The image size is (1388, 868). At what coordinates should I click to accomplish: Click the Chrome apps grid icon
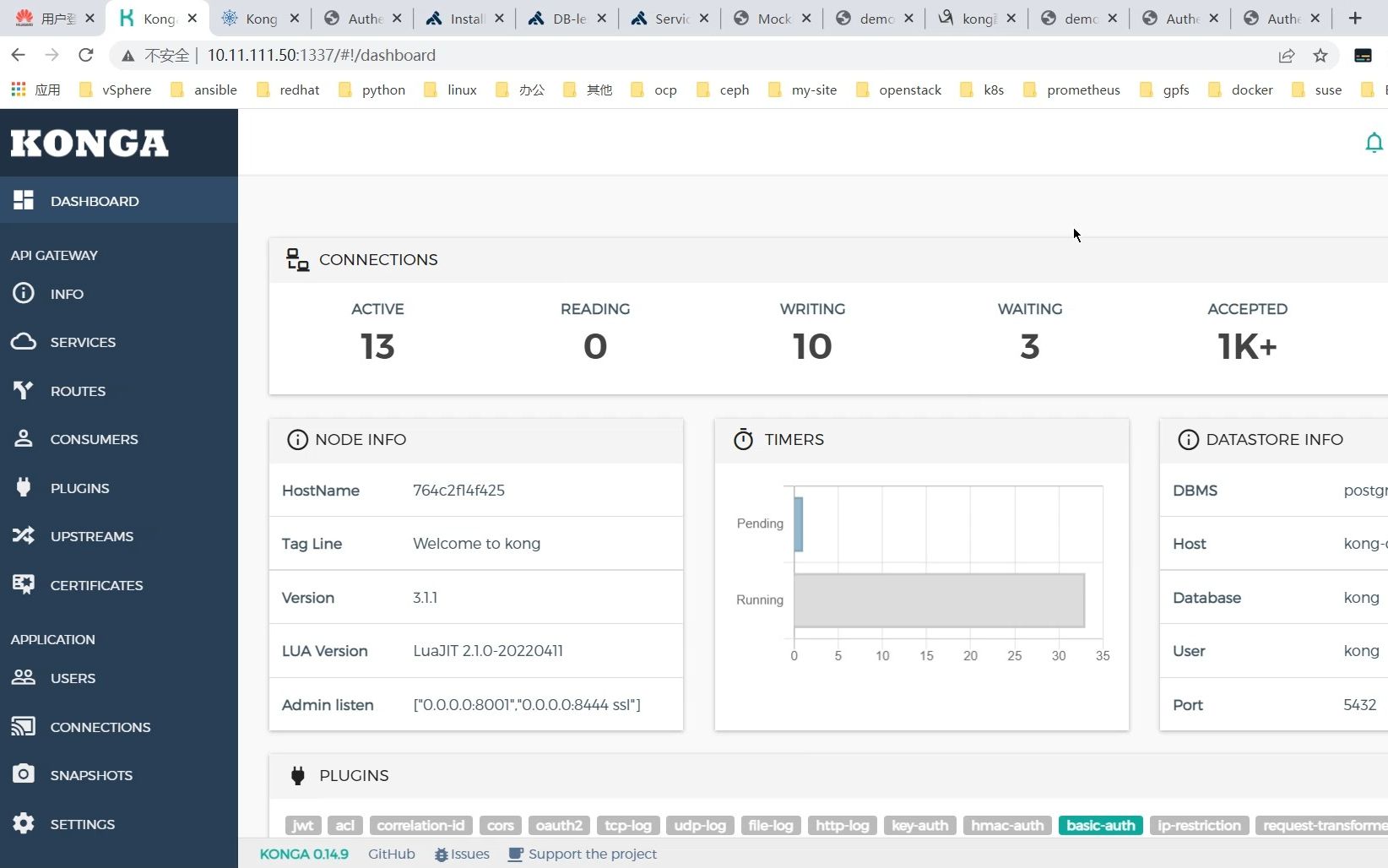tap(19, 90)
